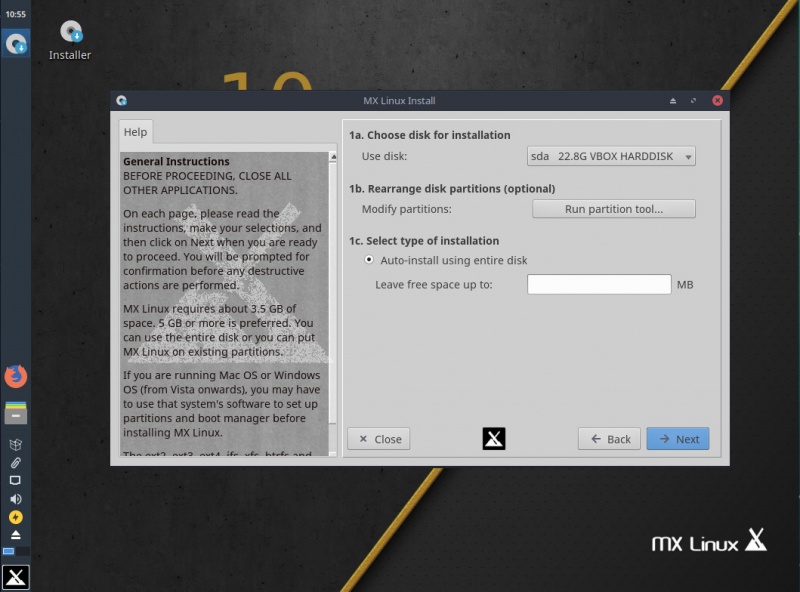This screenshot has width=800, height=592.
Task: Proceed by clicking Next
Action: 677,438
